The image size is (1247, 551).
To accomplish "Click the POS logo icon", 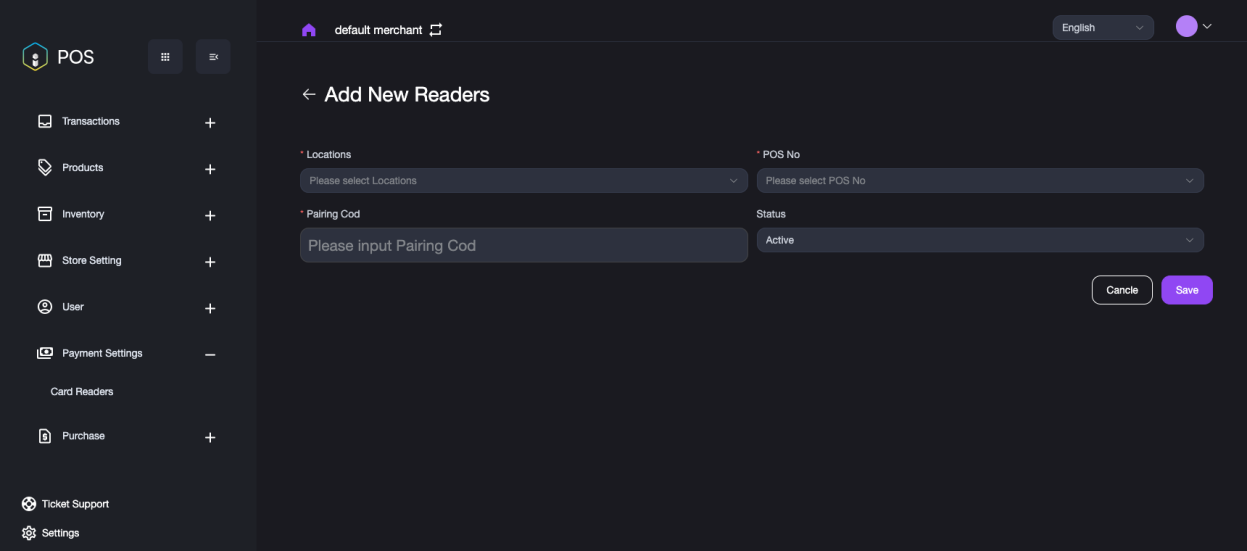I will [x=35, y=57].
